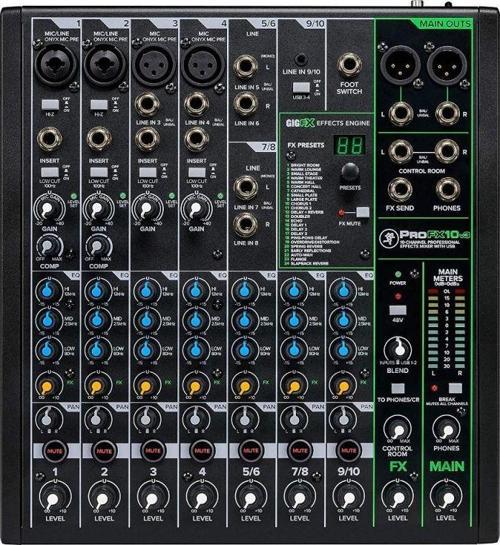Click the channel 9/10 LEVEL knob
Image resolution: width=500 pixels, height=545 pixels.
[x=348, y=498]
